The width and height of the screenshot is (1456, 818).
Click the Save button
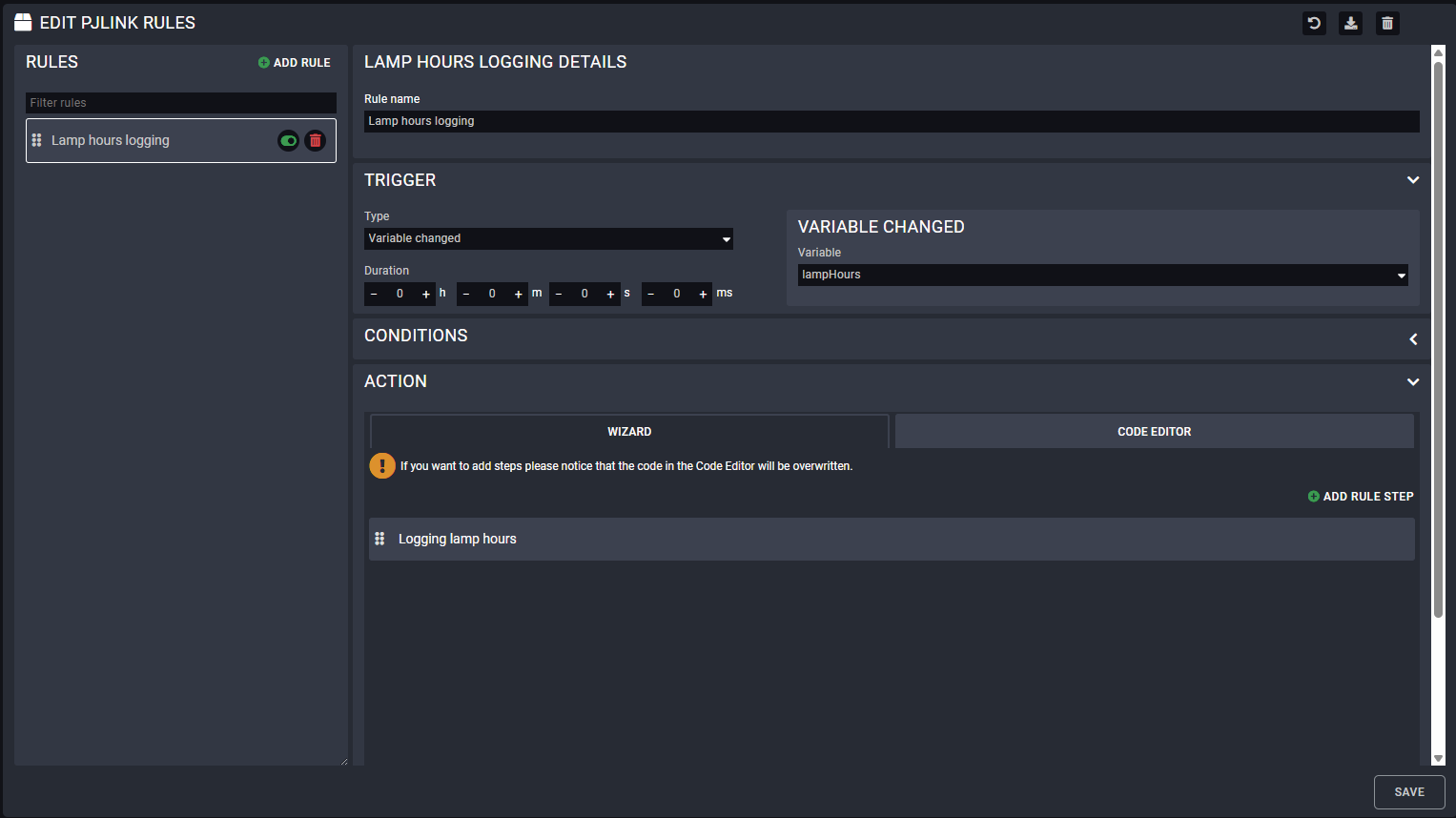[x=1408, y=792]
